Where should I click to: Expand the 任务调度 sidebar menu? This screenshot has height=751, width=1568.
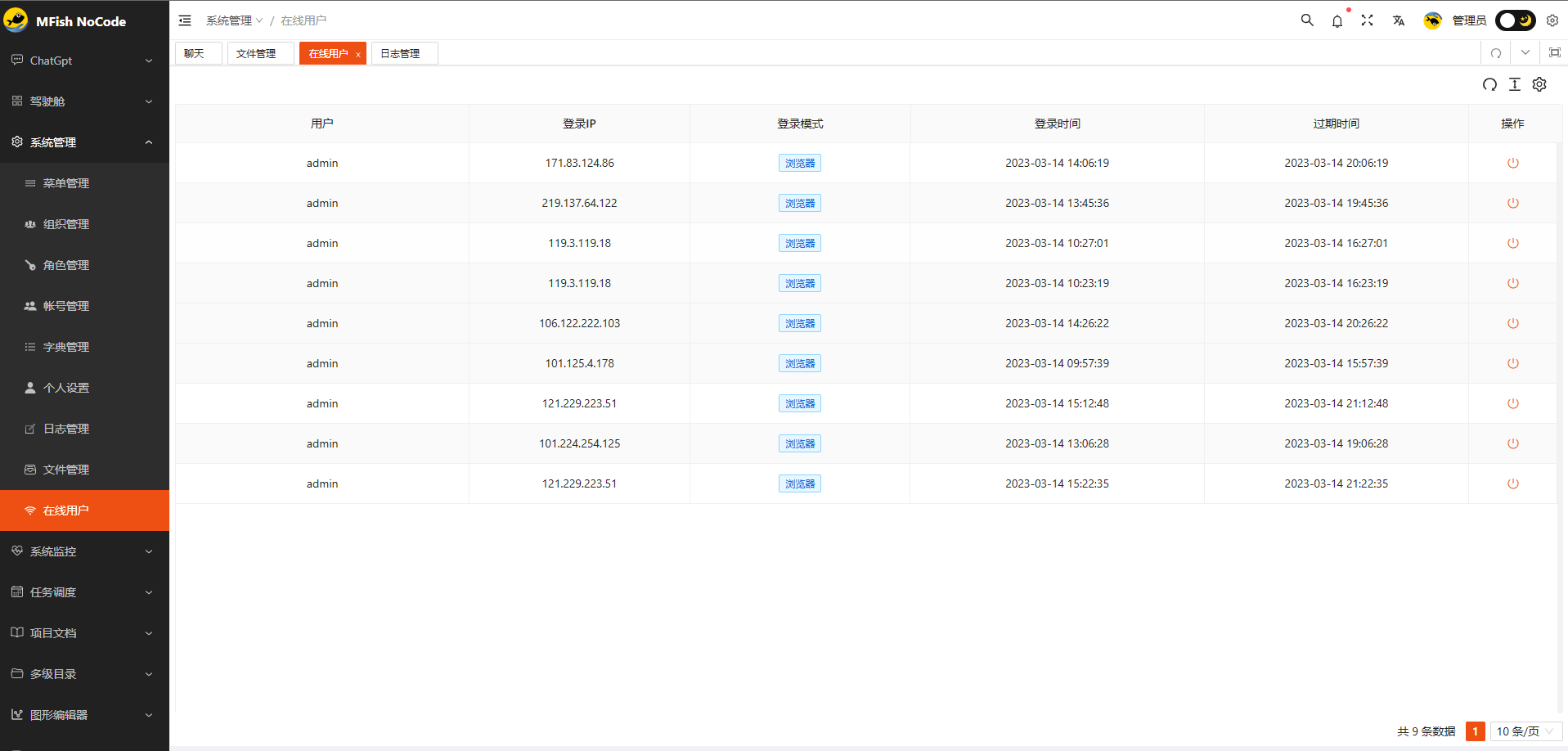(x=84, y=592)
